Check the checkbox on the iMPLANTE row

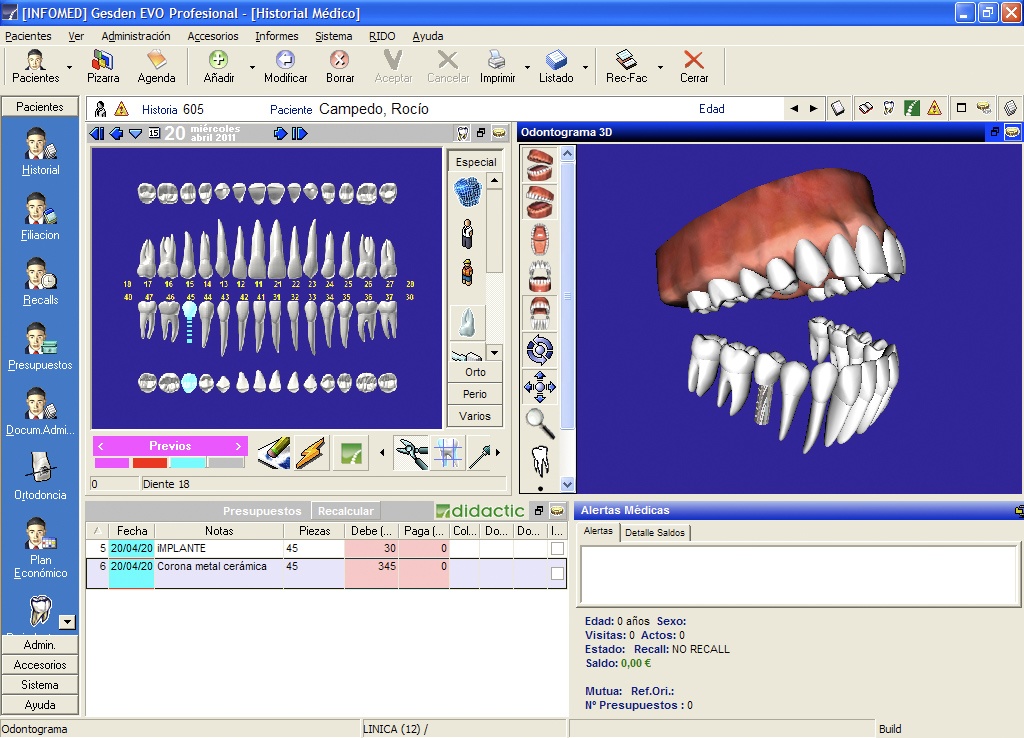pyautogui.click(x=558, y=548)
